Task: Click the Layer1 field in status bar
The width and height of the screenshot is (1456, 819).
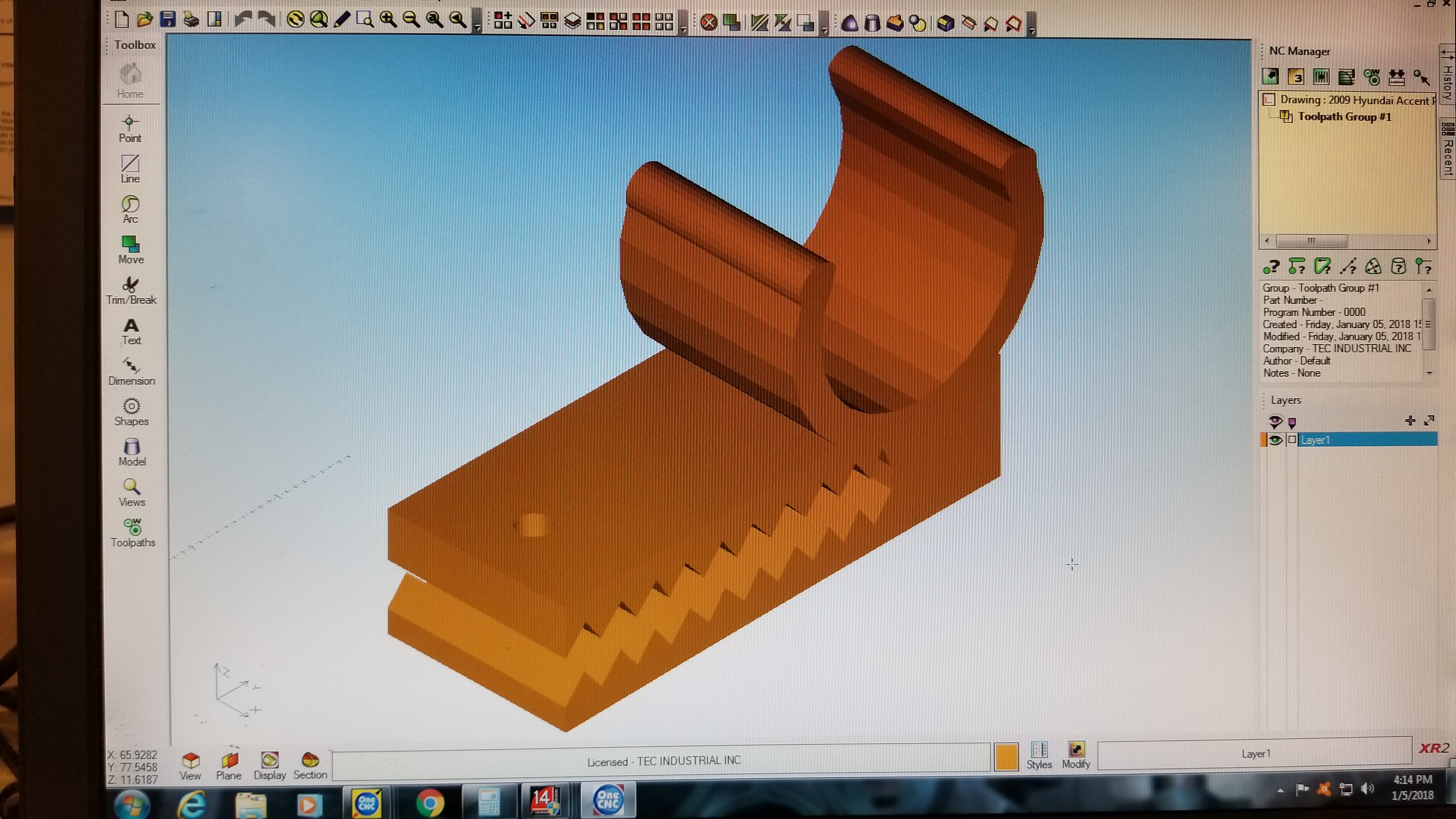Action: [x=1255, y=754]
